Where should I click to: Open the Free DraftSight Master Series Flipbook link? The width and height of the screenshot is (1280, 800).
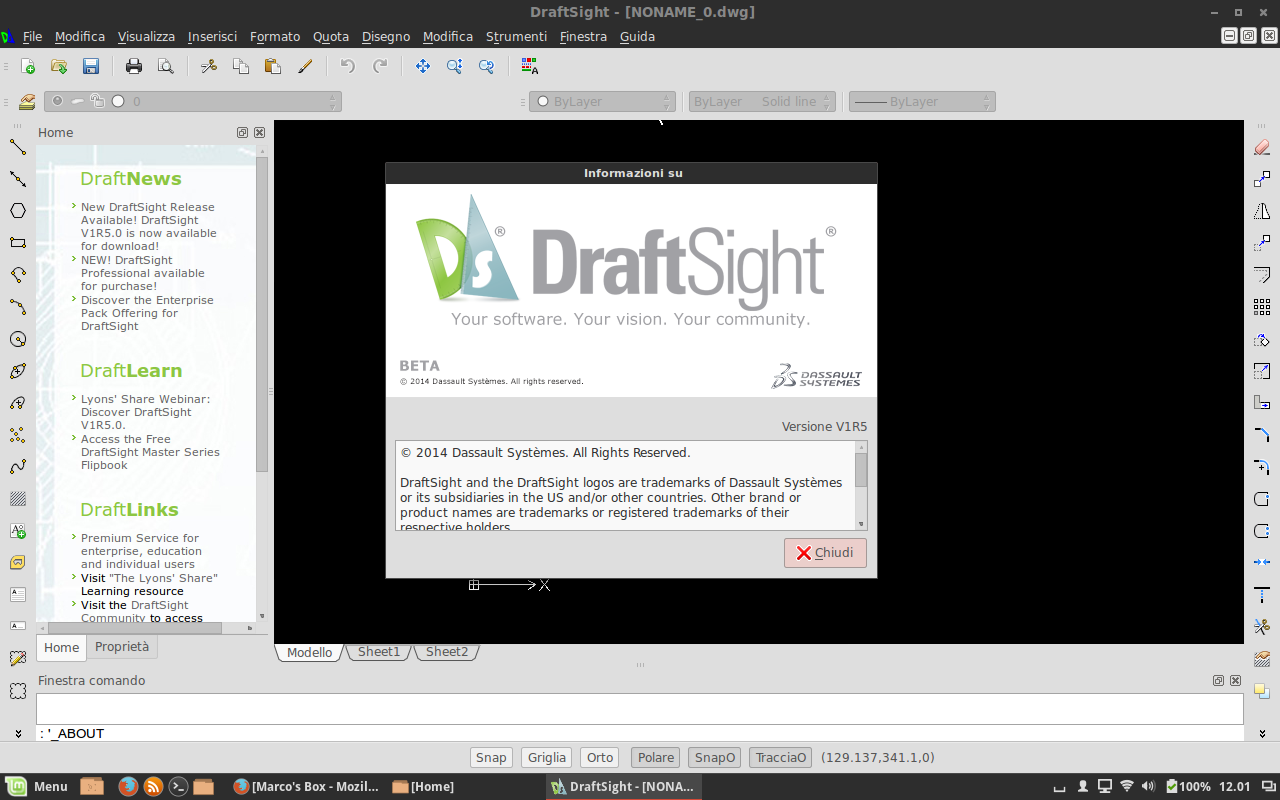click(150, 452)
